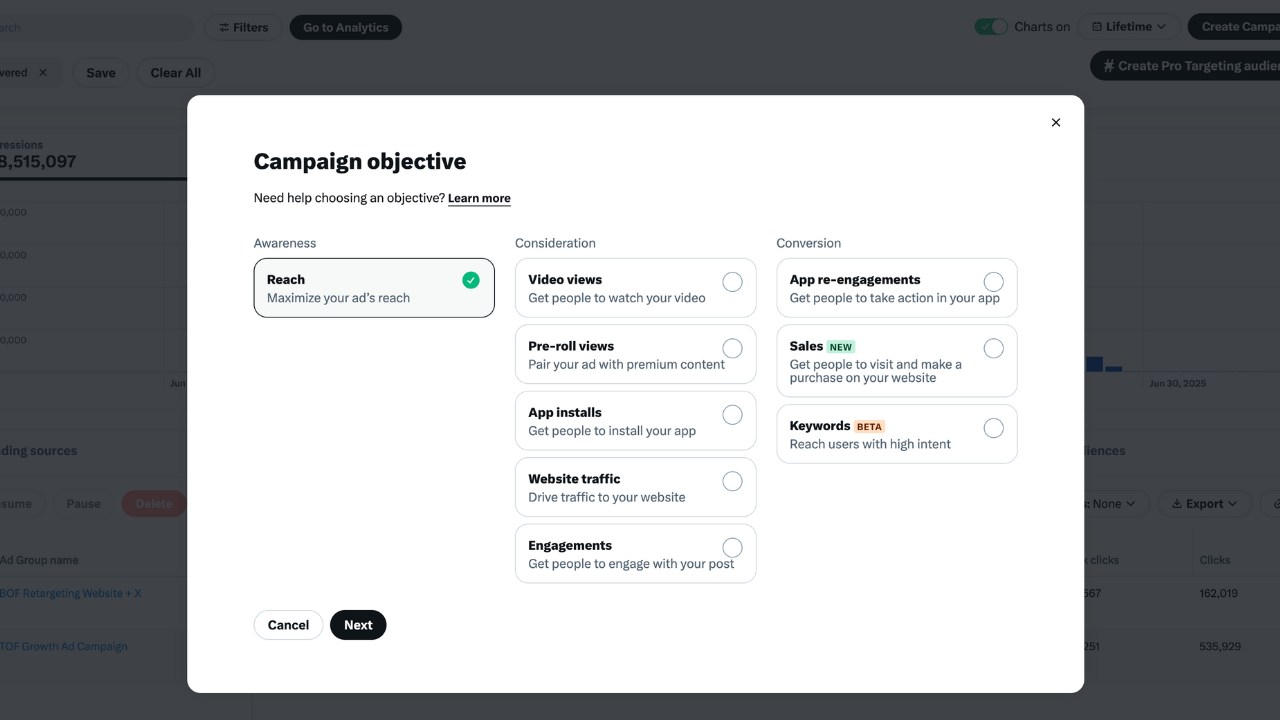The image size is (1280, 720).
Task: Click the green checkmark on the Reach objective
Action: coord(471,280)
